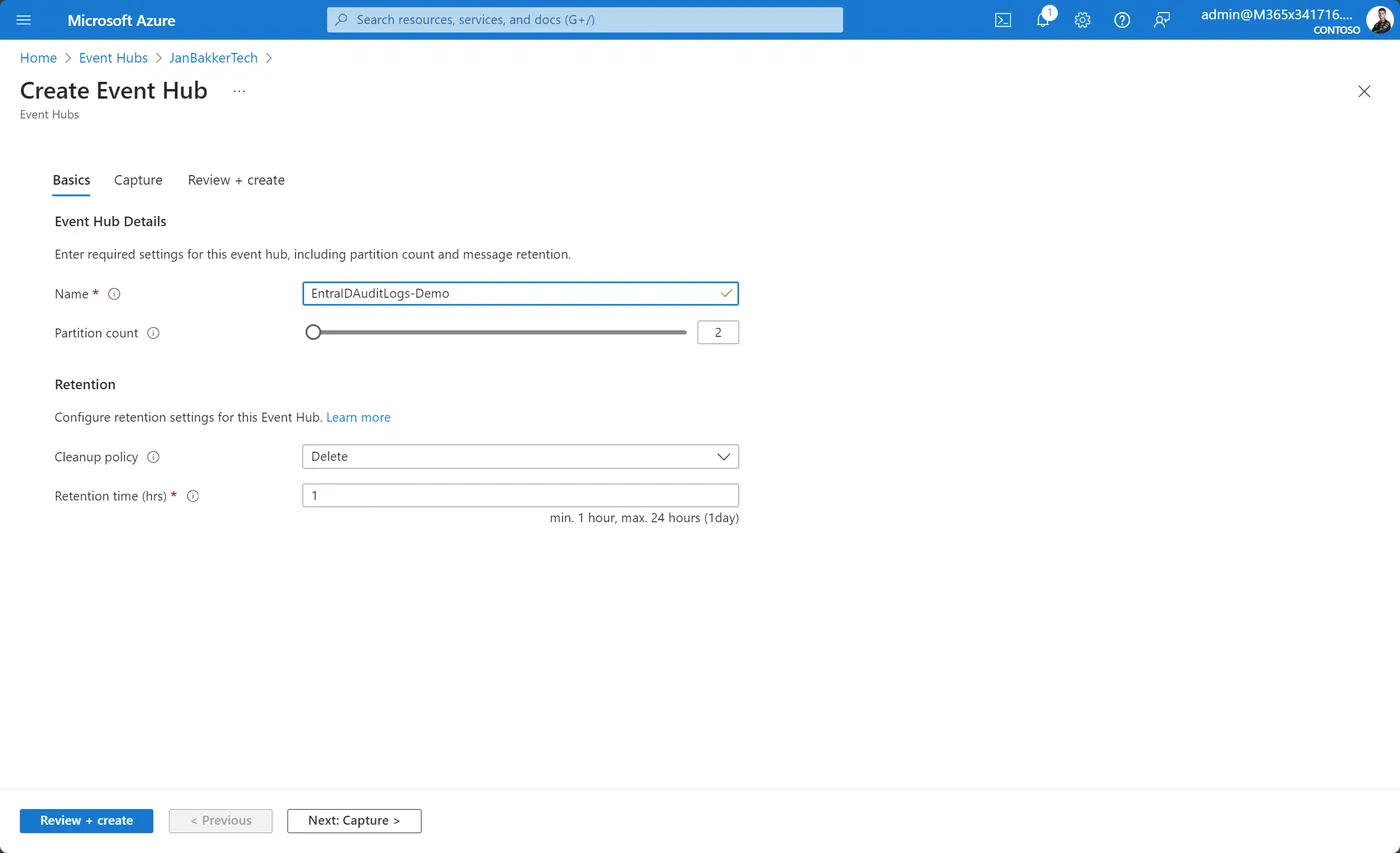Go to Home breadcrumb

point(38,58)
